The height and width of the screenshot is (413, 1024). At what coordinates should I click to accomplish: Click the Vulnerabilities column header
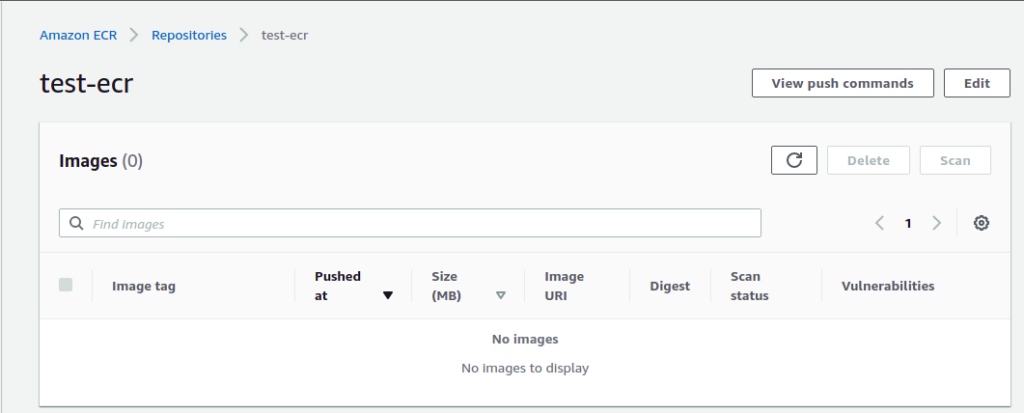[x=888, y=286]
